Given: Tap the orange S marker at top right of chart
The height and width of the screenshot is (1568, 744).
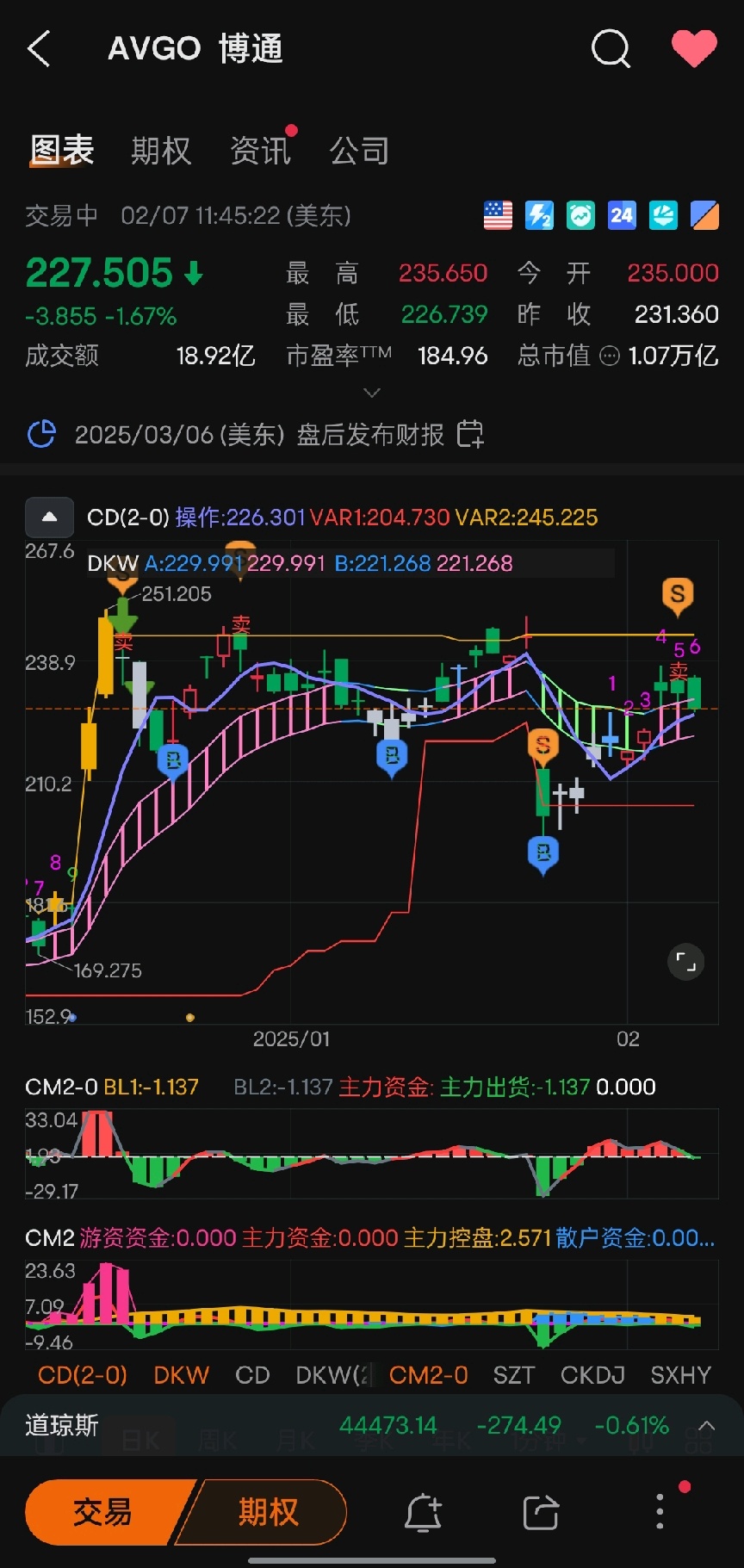Looking at the screenshot, I should pos(678,596).
